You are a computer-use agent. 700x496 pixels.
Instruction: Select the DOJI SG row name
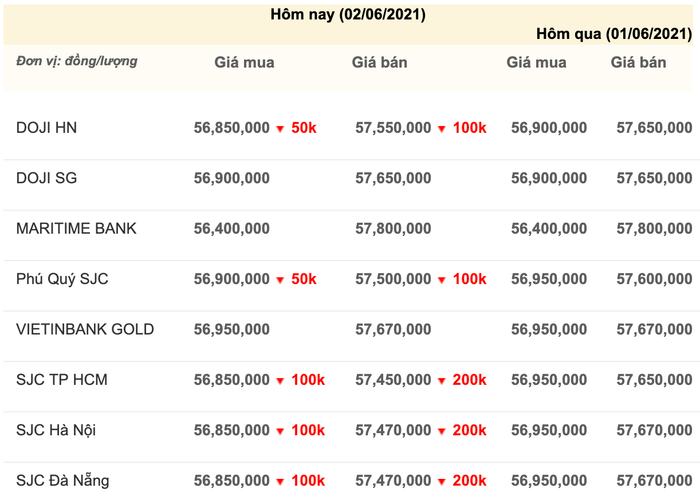pyautogui.click(x=46, y=178)
